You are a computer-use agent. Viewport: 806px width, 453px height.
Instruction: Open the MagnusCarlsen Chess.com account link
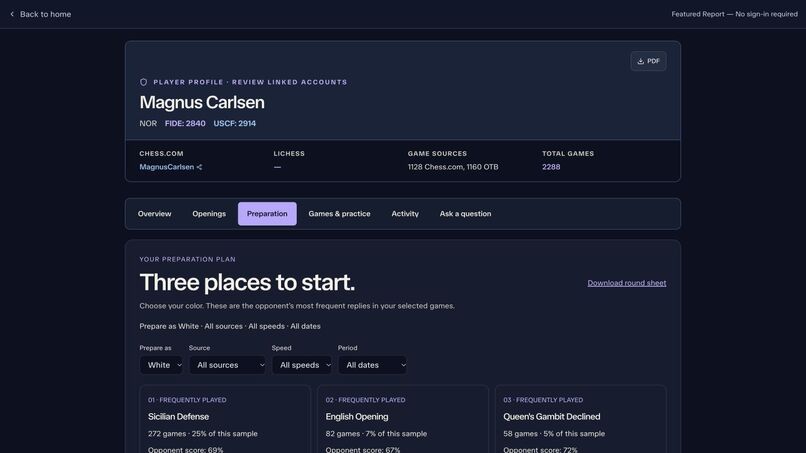pyautogui.click(x=167, y=167)
